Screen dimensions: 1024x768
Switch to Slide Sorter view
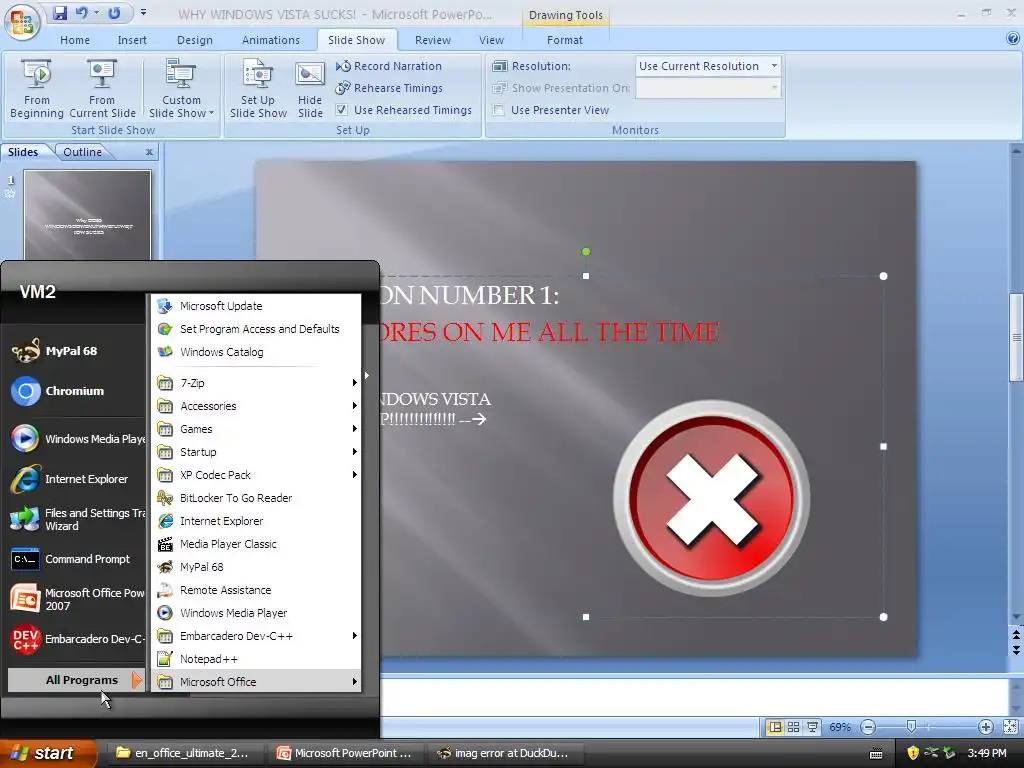tap(793, 727)
